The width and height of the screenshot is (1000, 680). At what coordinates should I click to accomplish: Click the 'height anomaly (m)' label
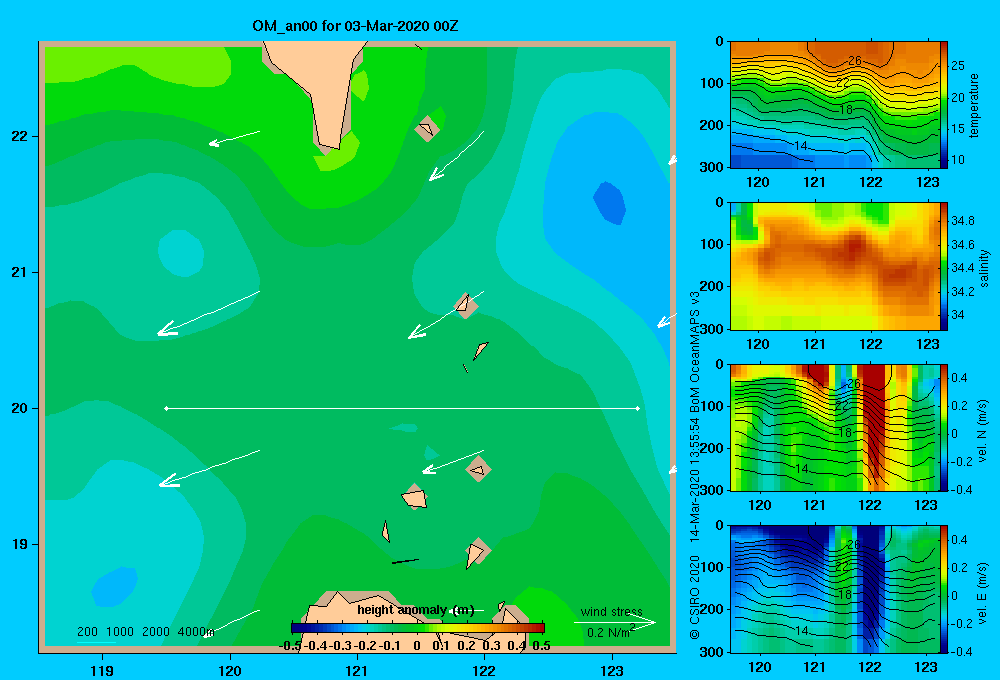pos(416,610)
